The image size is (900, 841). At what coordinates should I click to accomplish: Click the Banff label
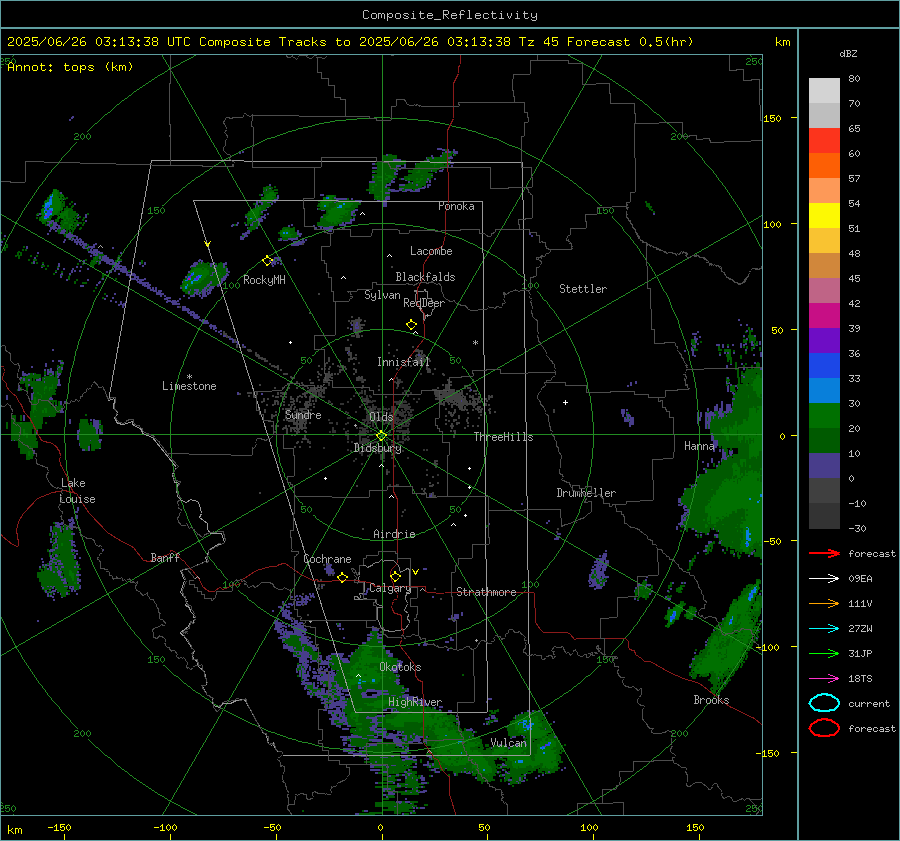pos(165,557)
